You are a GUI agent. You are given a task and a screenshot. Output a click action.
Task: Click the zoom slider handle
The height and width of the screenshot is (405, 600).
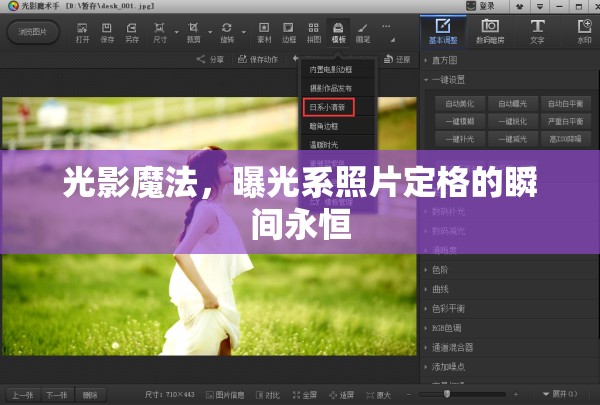click(447, 394)
